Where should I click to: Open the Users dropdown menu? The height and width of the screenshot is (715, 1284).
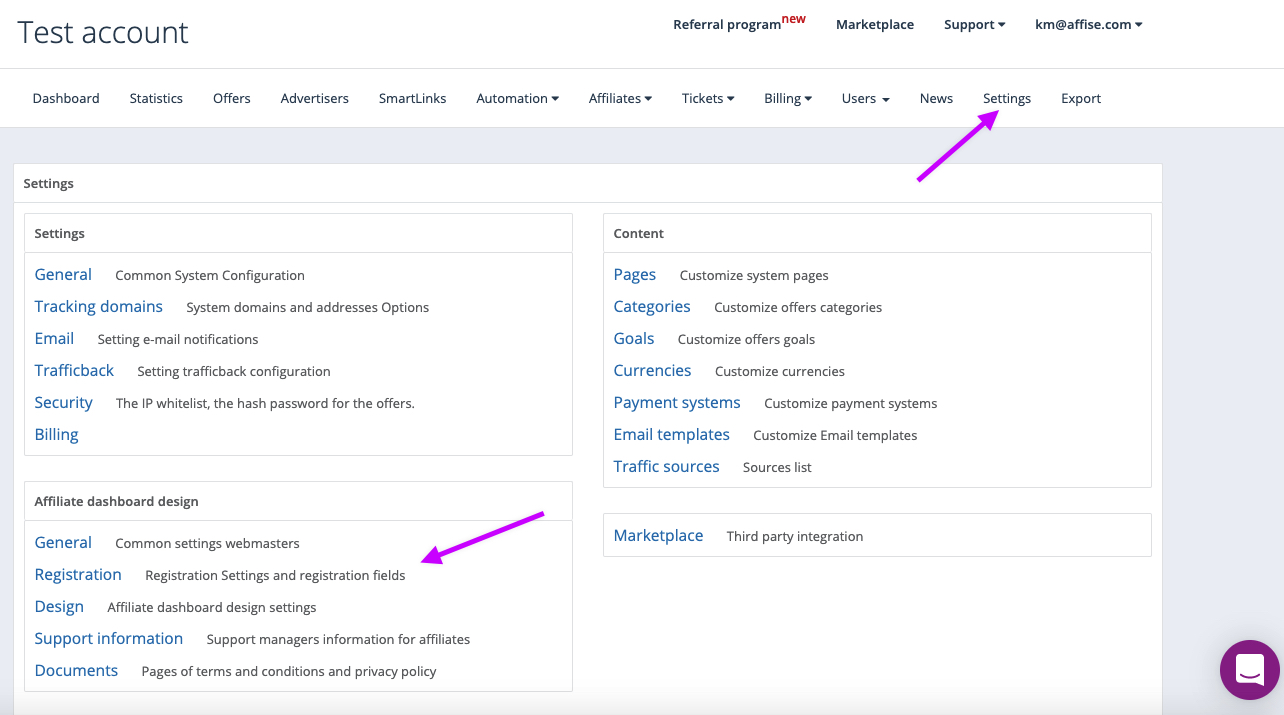(x=865, y=98)
